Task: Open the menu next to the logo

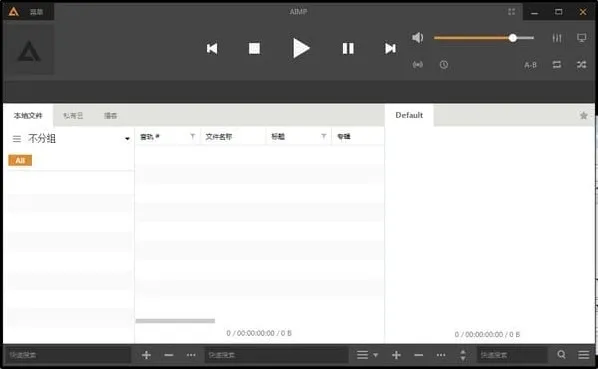Action: coord(37,12)
